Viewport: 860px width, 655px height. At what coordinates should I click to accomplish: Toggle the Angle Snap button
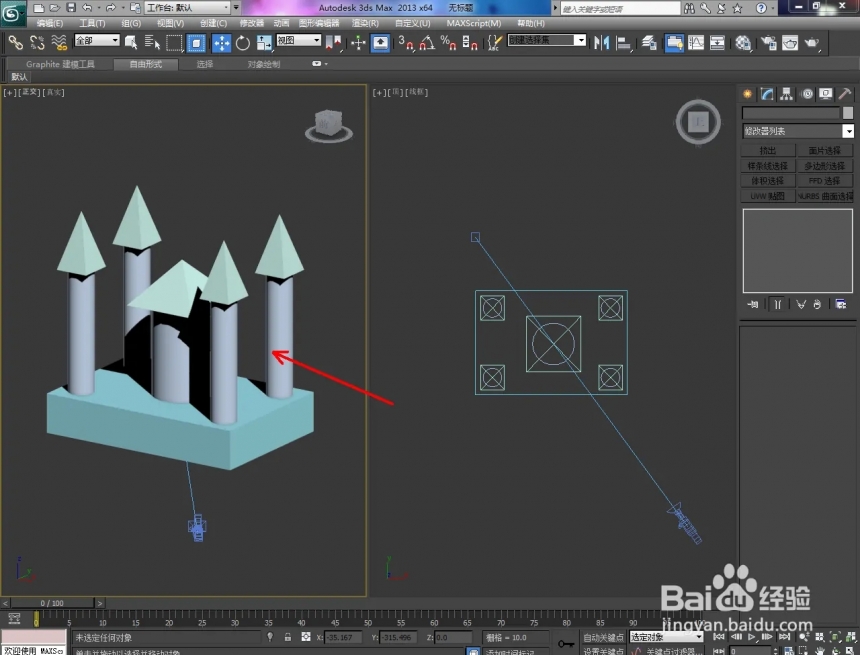point(427,43)
